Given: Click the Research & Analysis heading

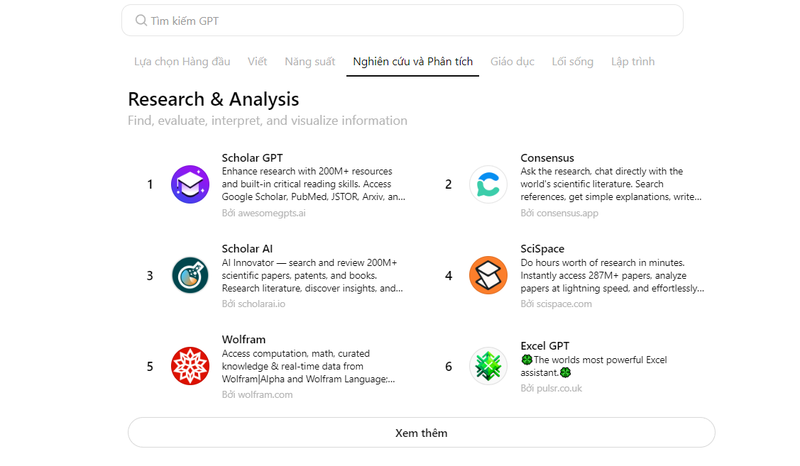Looking at the screenshot, I should point(213,99).
